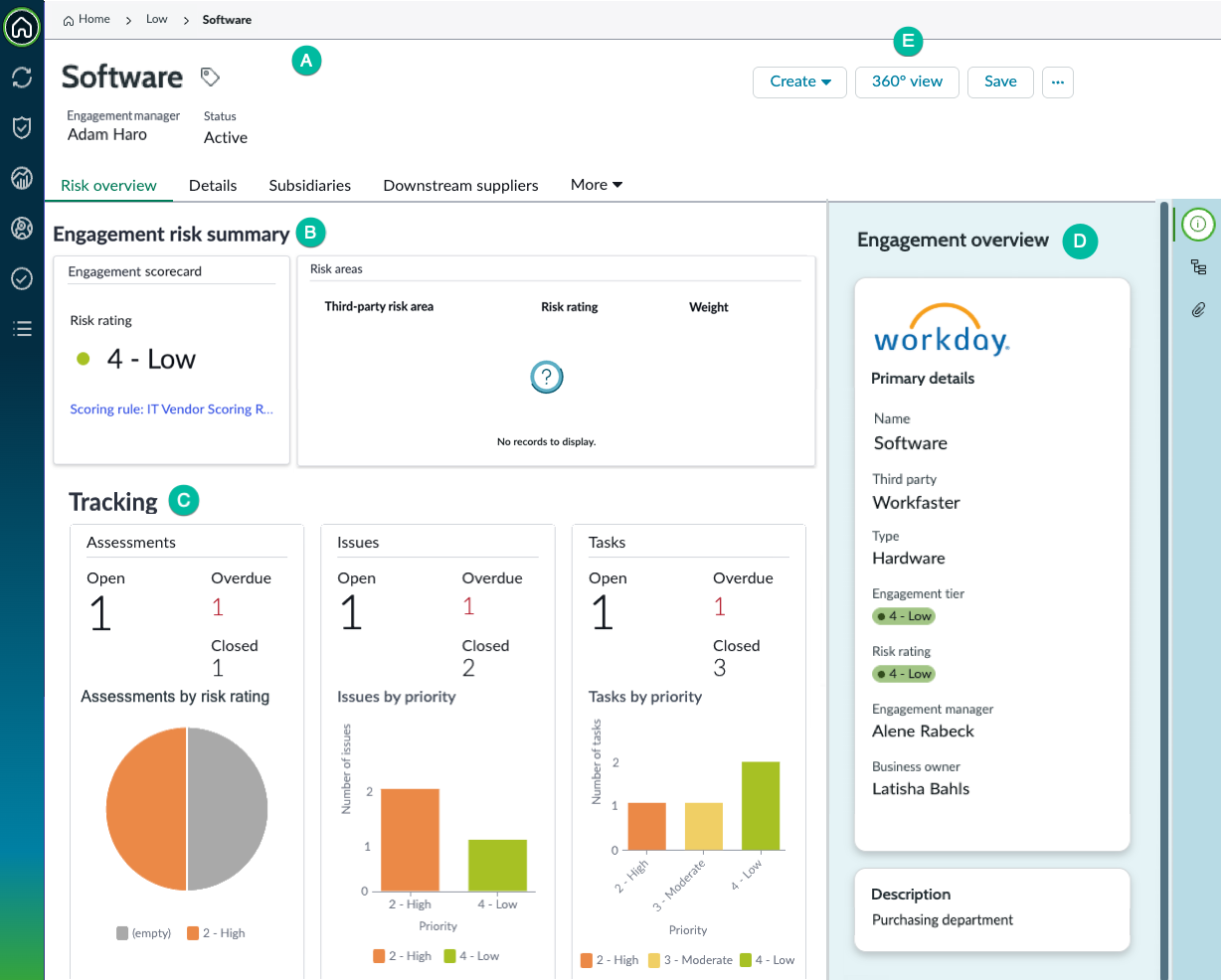This screenshot has height=980, width=1221.
Task: Expand the Create dropdown button
Action: (x=800, y=82)
